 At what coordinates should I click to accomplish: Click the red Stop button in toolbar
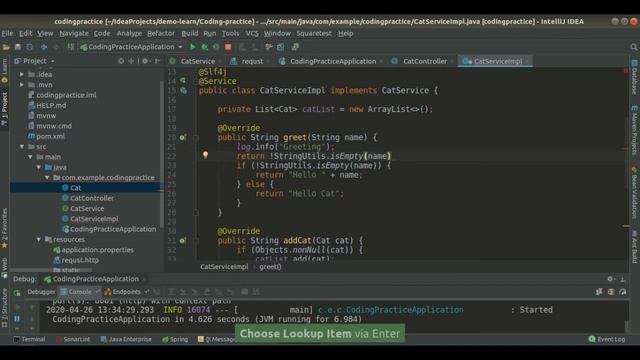[228, 47]
